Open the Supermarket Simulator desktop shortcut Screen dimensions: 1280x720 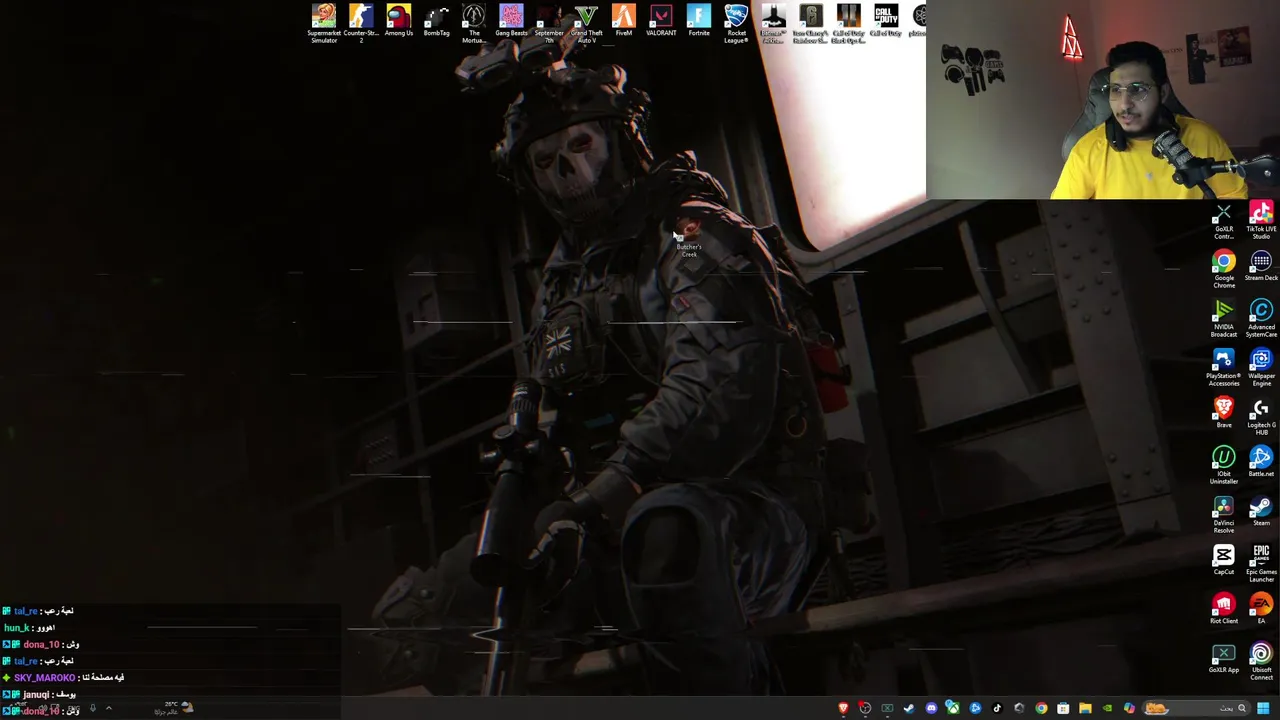tap(324, 24)
